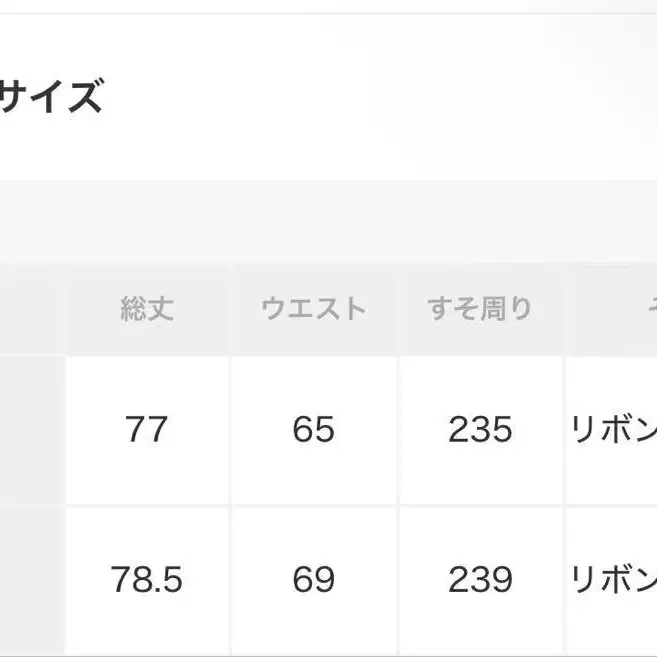Click the gray row label cell beside 77
The image size is (657, 657).
(x=31, y=430)
